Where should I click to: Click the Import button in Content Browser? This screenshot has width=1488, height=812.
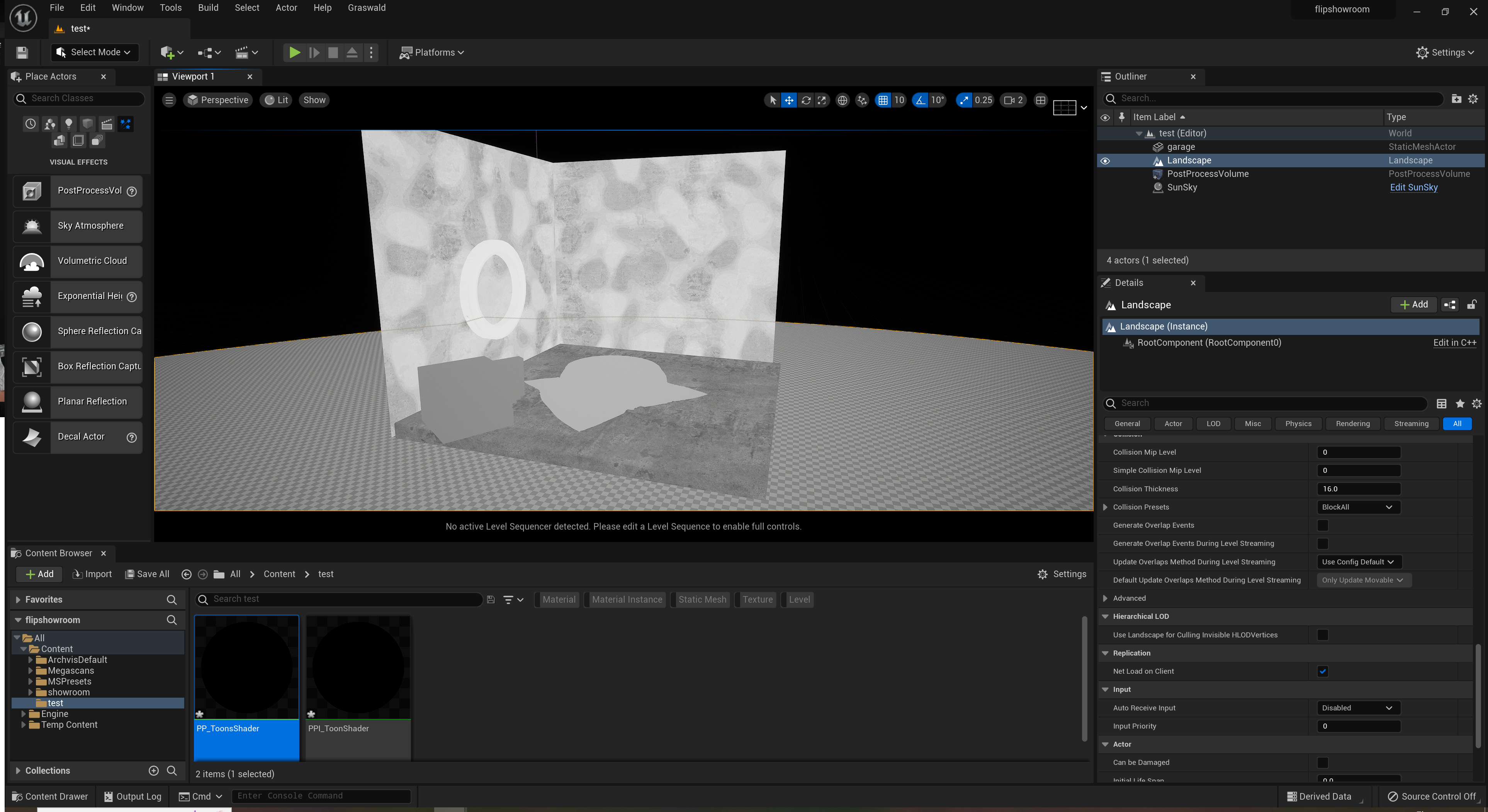click(92, 574)
